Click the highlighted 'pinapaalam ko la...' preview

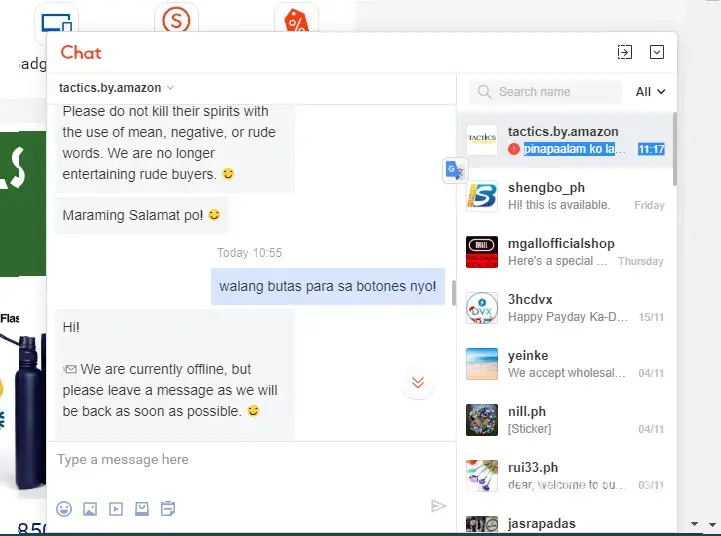pyautogui.click(x=574, y=149)
